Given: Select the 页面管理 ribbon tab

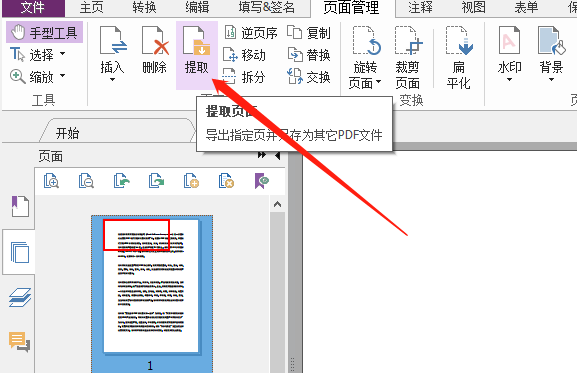Looking at the screenshot, I should (x=351, y=7).
